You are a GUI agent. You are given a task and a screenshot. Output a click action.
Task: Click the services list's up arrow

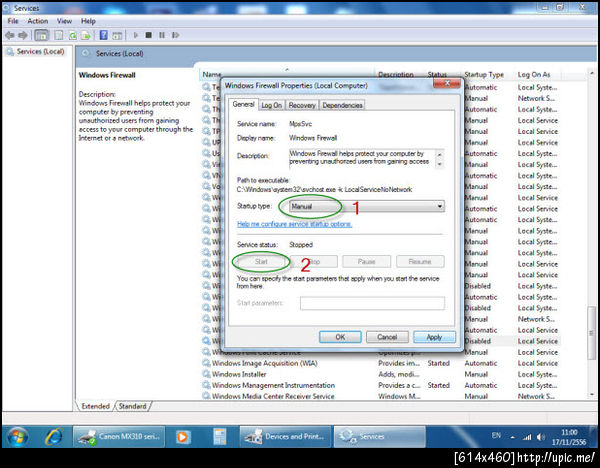pyautogui.click(x=592, y=73)
